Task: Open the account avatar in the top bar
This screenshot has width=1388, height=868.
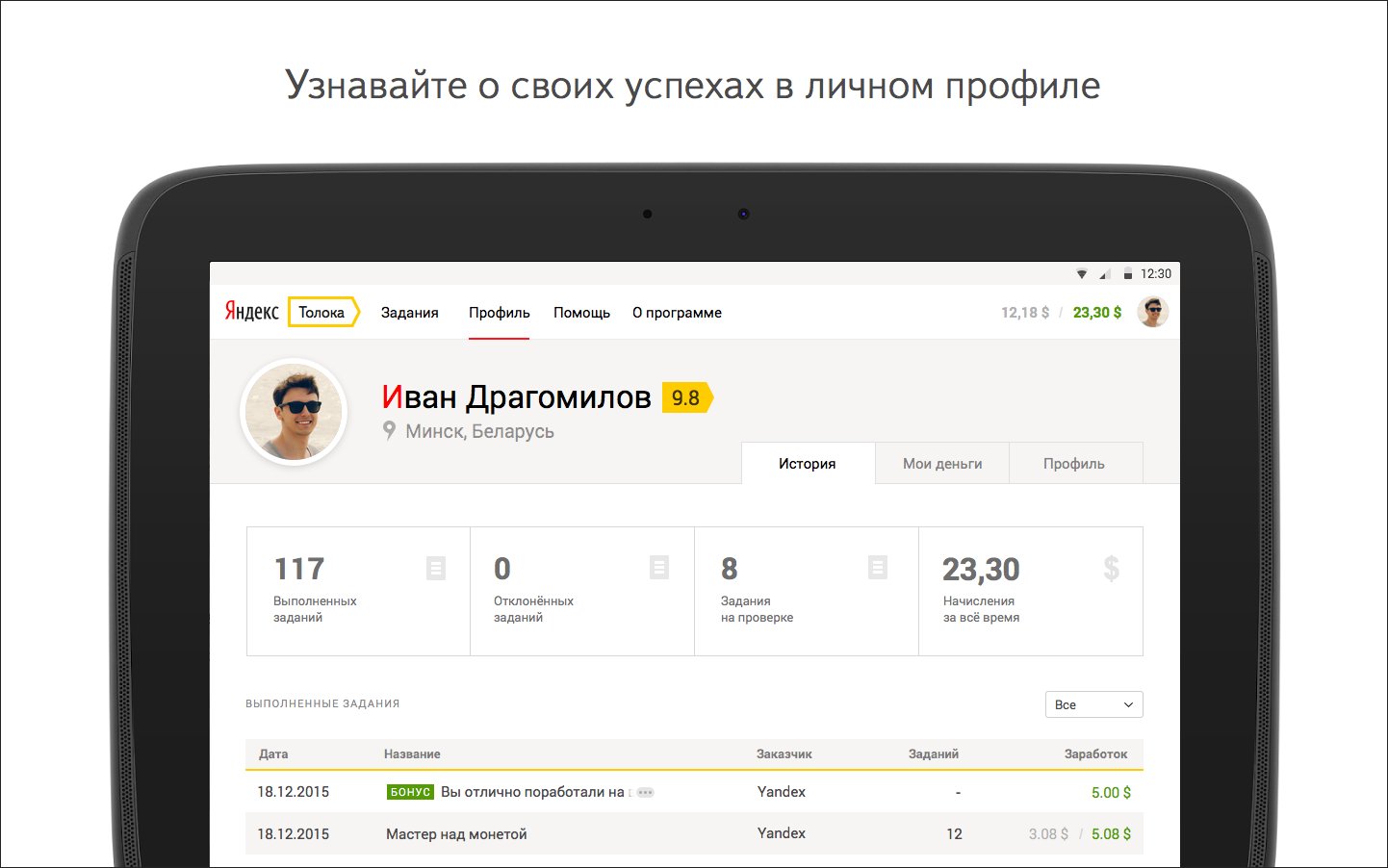Action: click(1153, 311)
